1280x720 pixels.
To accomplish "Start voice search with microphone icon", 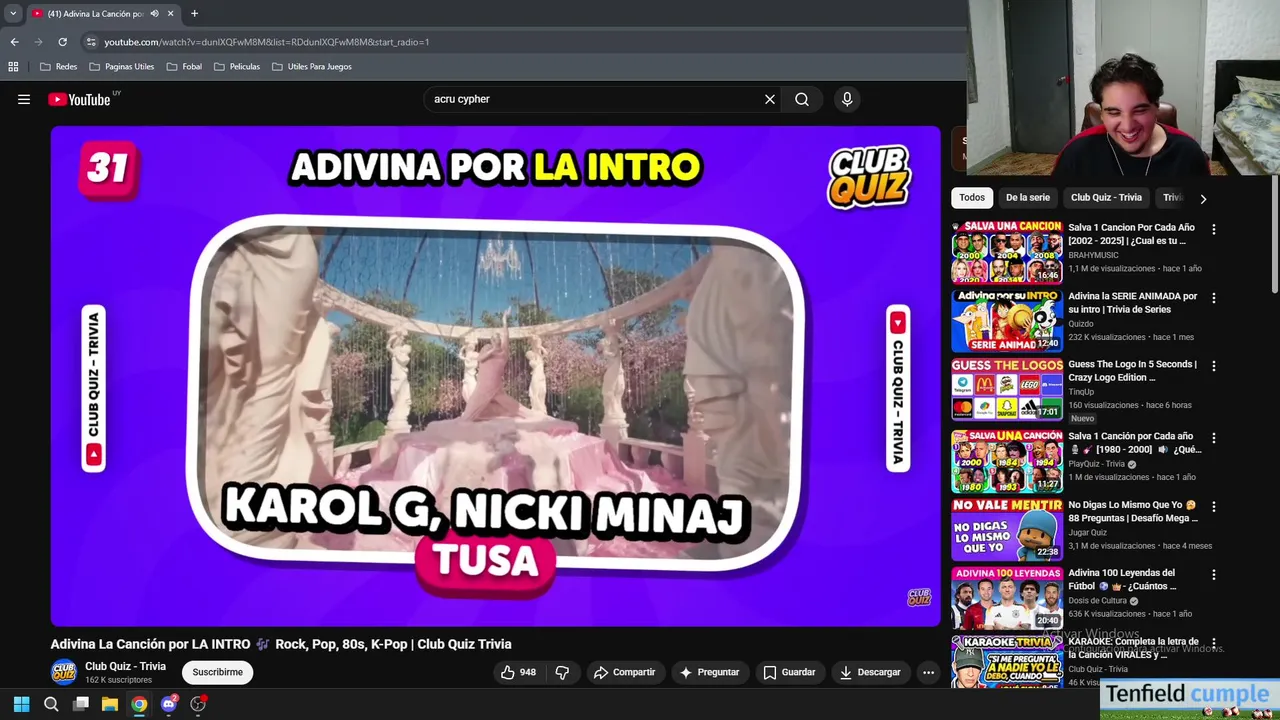I will [x=847, y=99].
